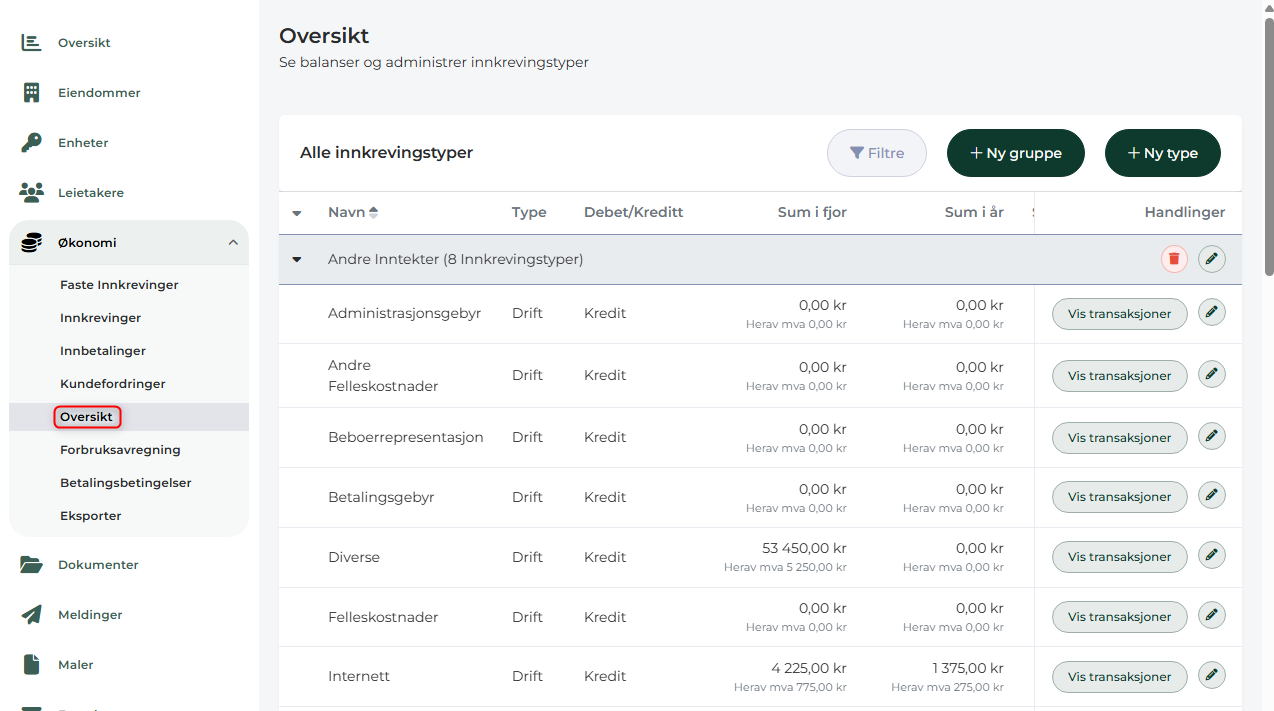This screenshot has height=711, width=1274.
Task: Show transactions for Beboerrepresentasjon
Action: [x=1119, y=437]
